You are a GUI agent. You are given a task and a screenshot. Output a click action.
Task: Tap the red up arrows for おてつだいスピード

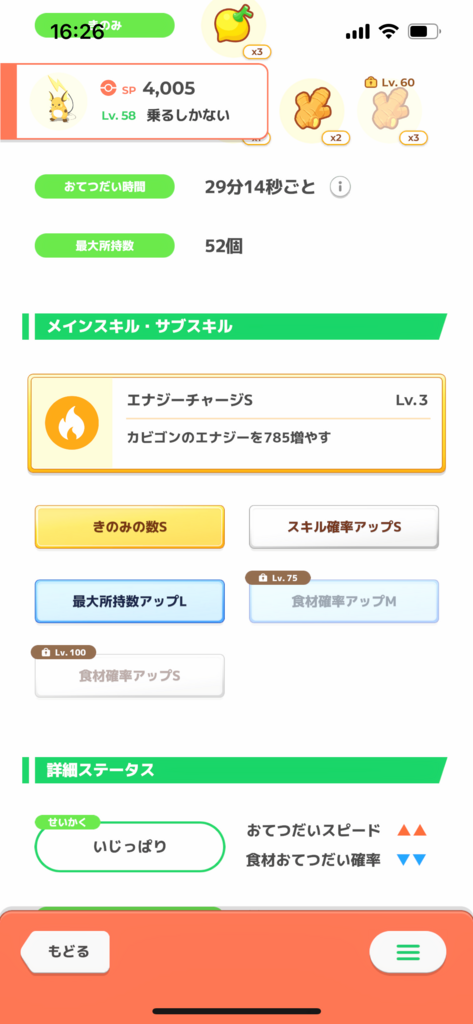(x=412, y=831)
